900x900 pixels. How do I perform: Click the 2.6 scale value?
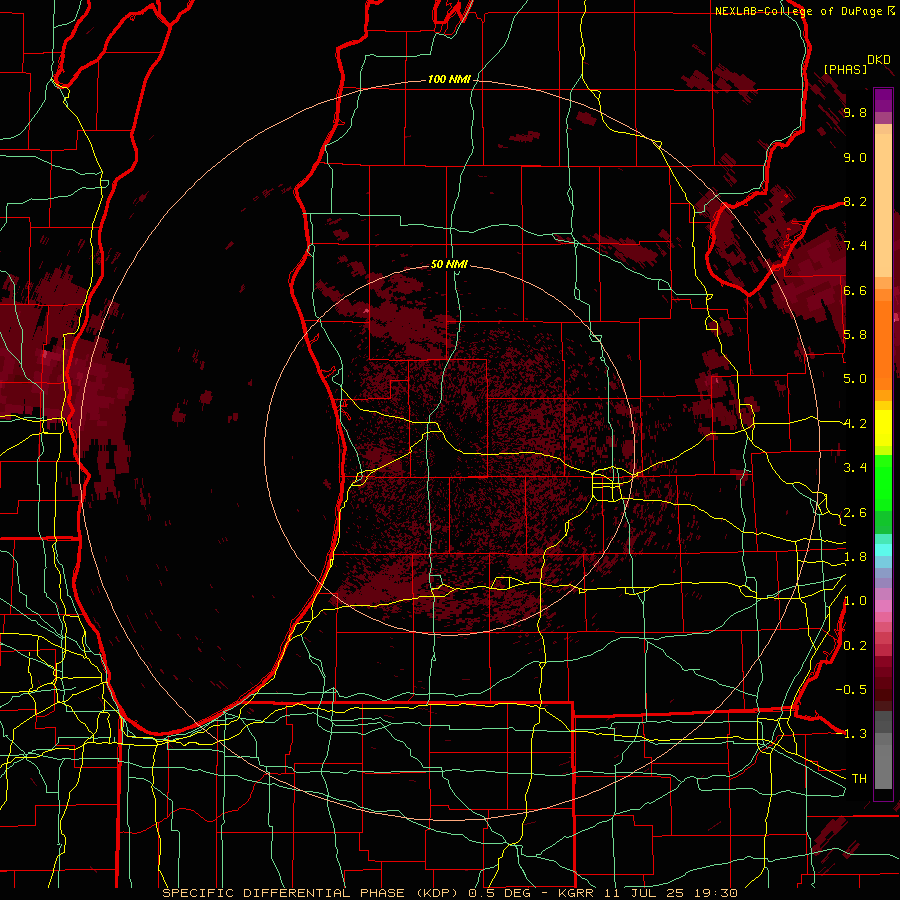(x=855, y=513)
